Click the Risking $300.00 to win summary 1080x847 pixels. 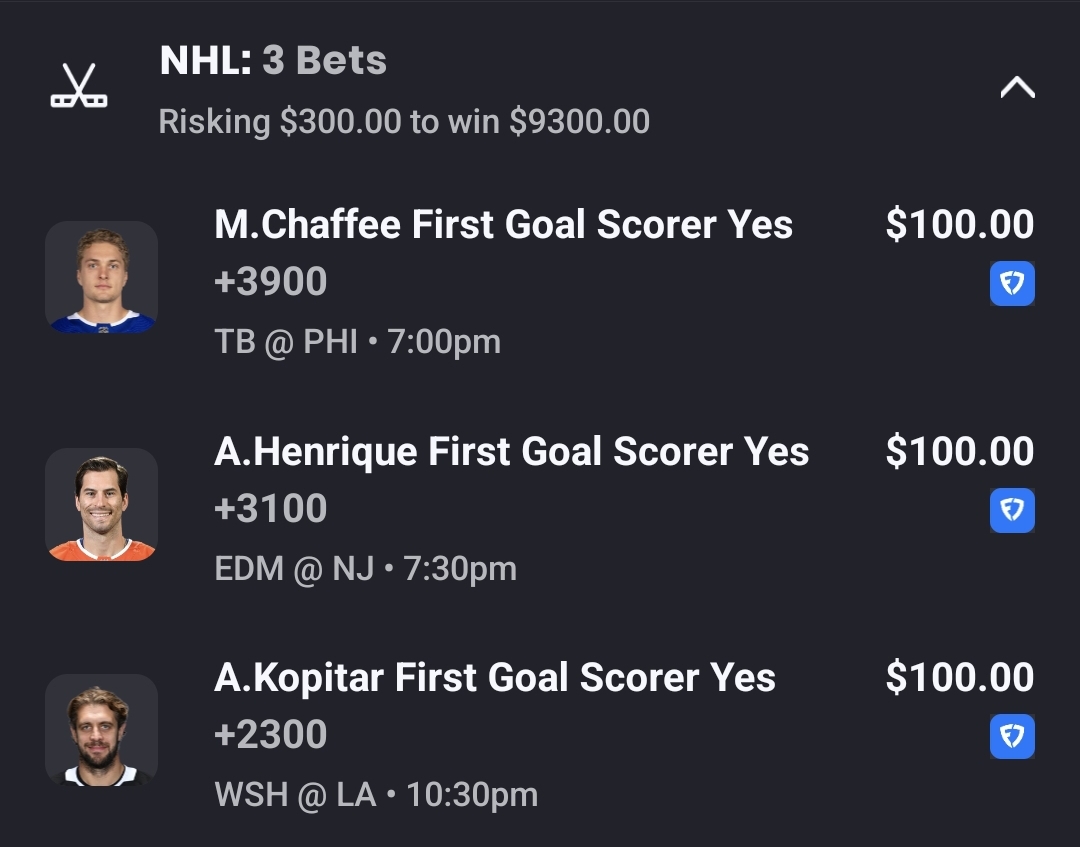click(x=404, y=122)
